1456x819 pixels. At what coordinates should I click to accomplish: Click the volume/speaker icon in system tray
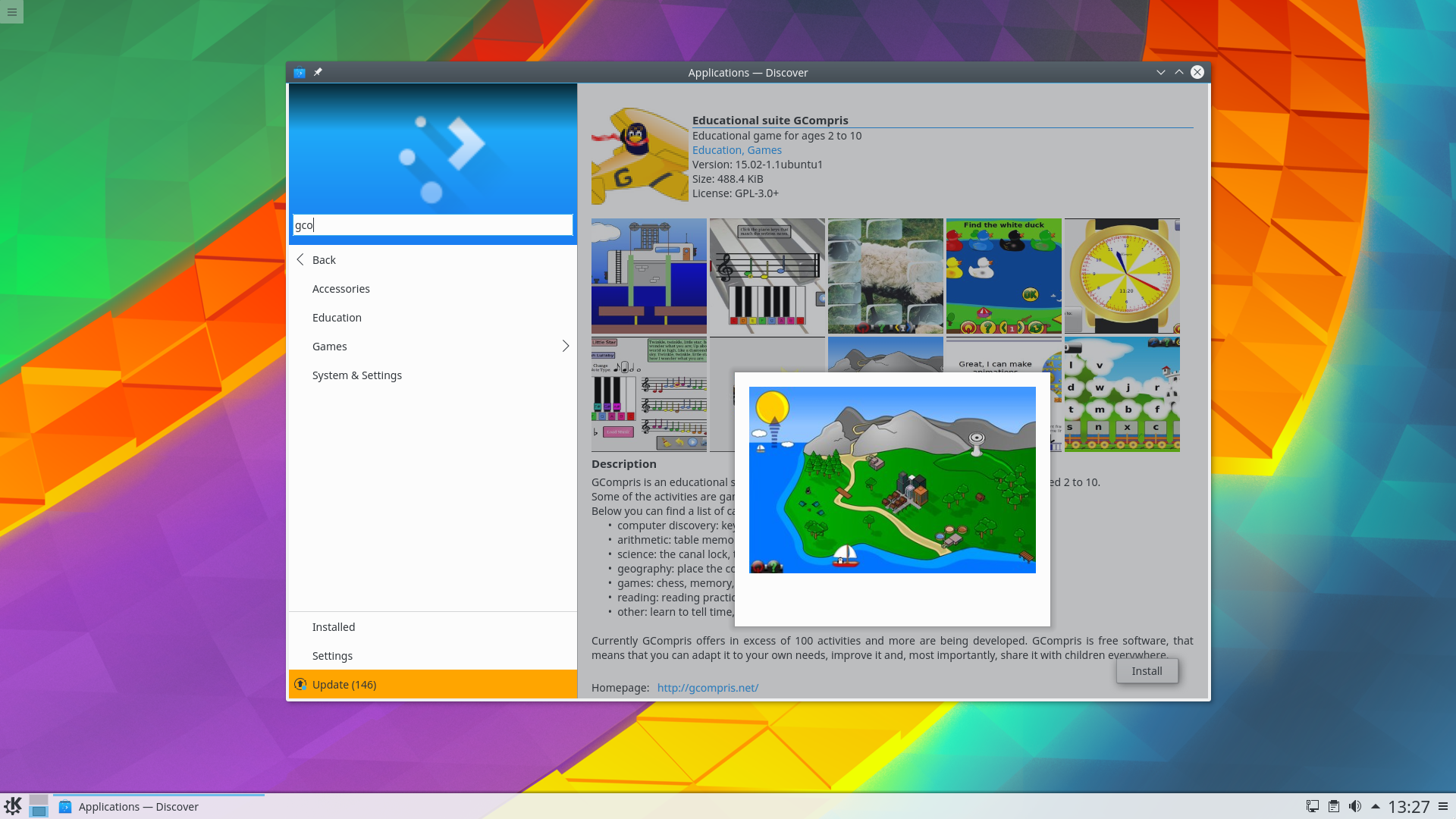pyautogui.click(x=1356, y=806)
